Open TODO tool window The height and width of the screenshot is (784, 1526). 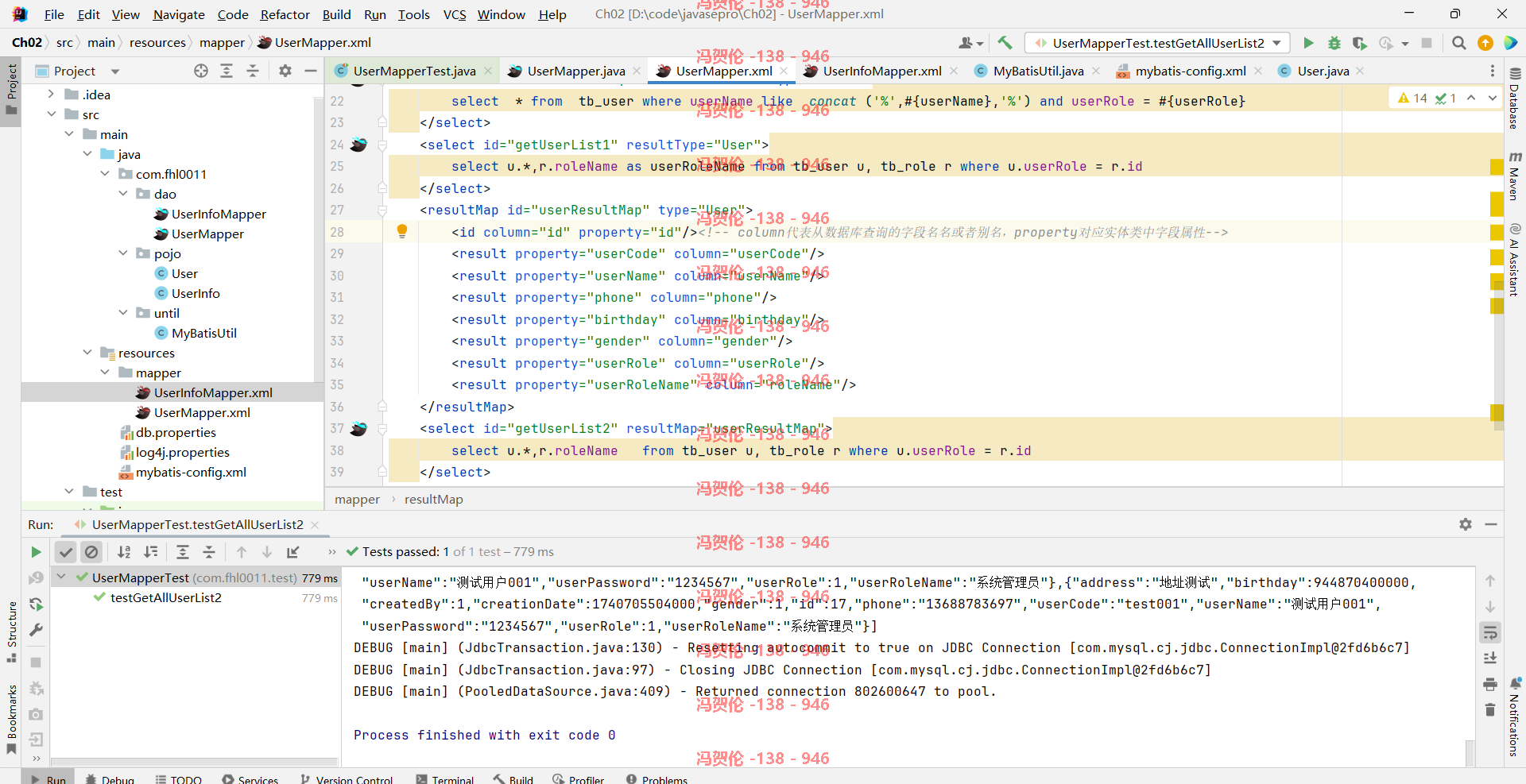[179, 778]
